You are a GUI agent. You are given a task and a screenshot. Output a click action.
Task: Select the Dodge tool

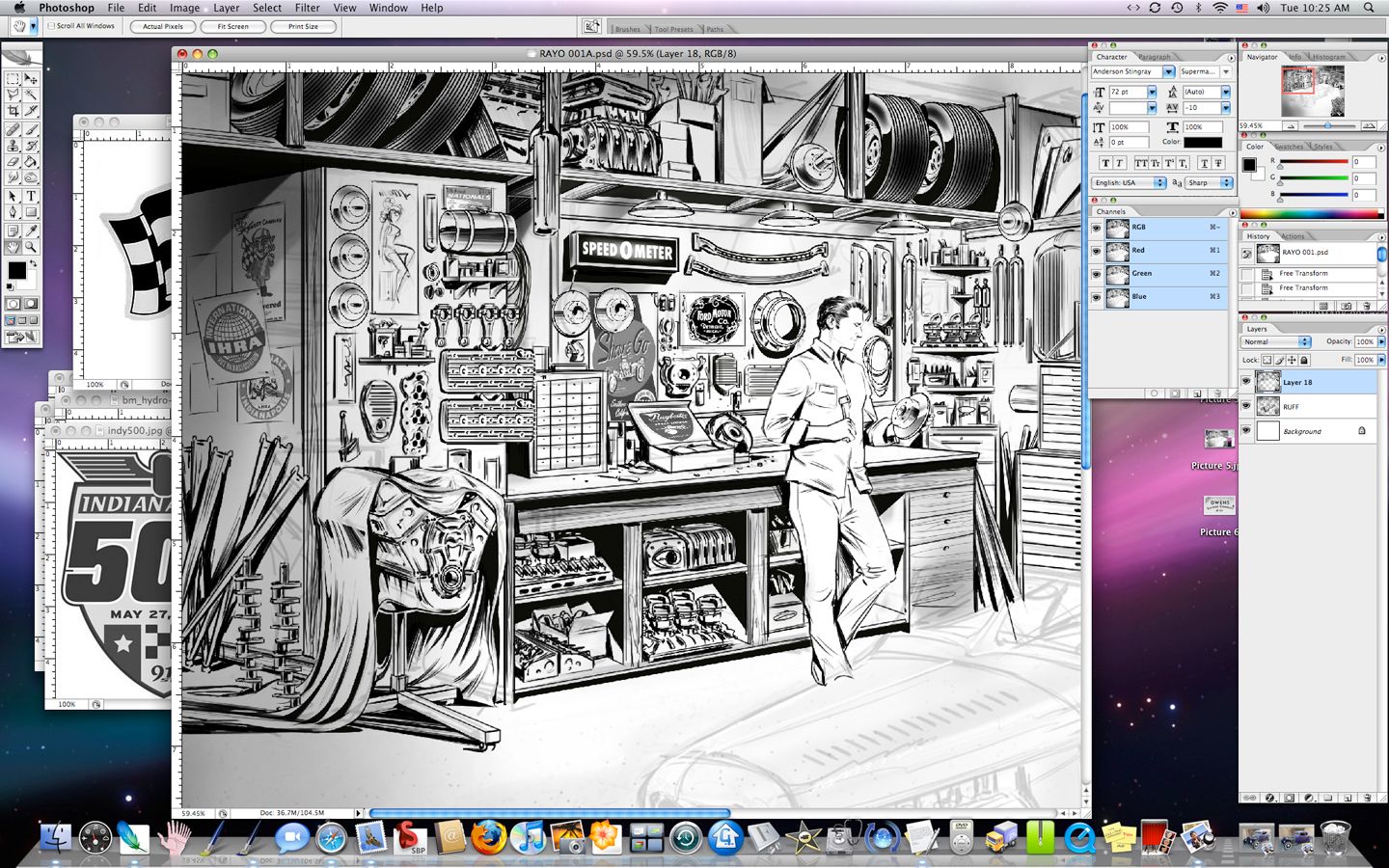(x=31, y=177)
